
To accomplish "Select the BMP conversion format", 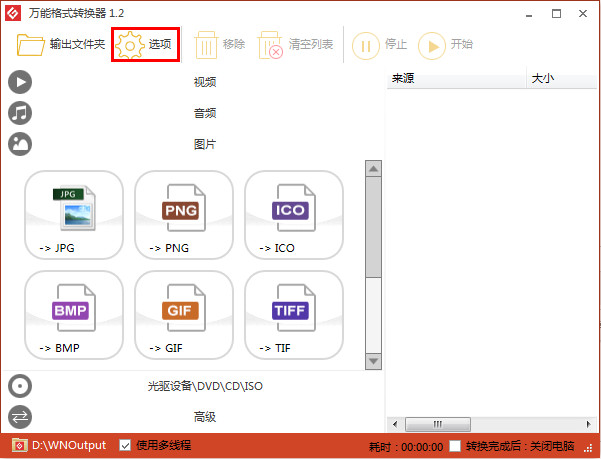I will [74, 314].
